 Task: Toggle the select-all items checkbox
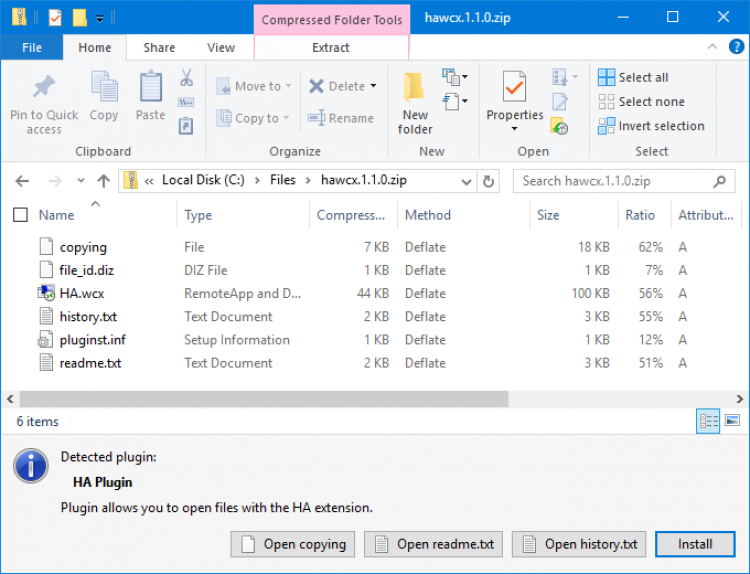pyautogui.click(x=20, y=215)
